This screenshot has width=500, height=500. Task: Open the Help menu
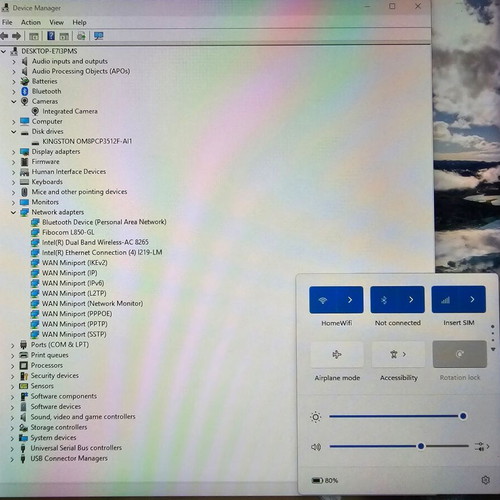[x=79, y=22]
